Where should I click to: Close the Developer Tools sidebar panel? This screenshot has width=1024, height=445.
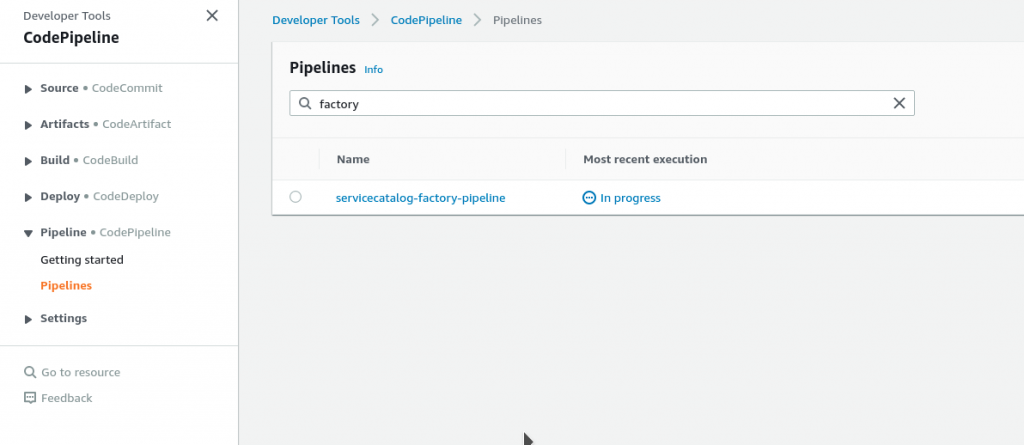[x=212, y=16]
